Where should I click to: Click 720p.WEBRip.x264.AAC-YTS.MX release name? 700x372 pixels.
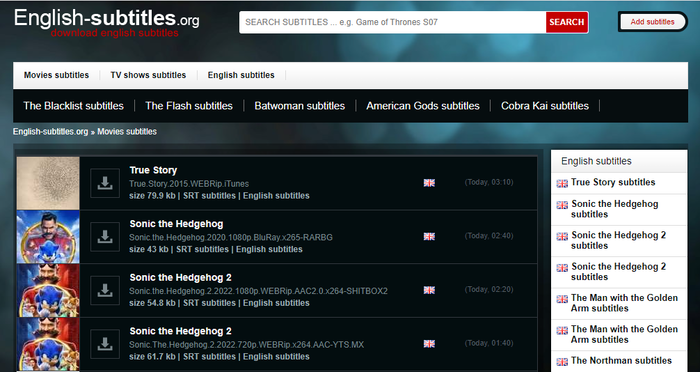pos(246,344)
